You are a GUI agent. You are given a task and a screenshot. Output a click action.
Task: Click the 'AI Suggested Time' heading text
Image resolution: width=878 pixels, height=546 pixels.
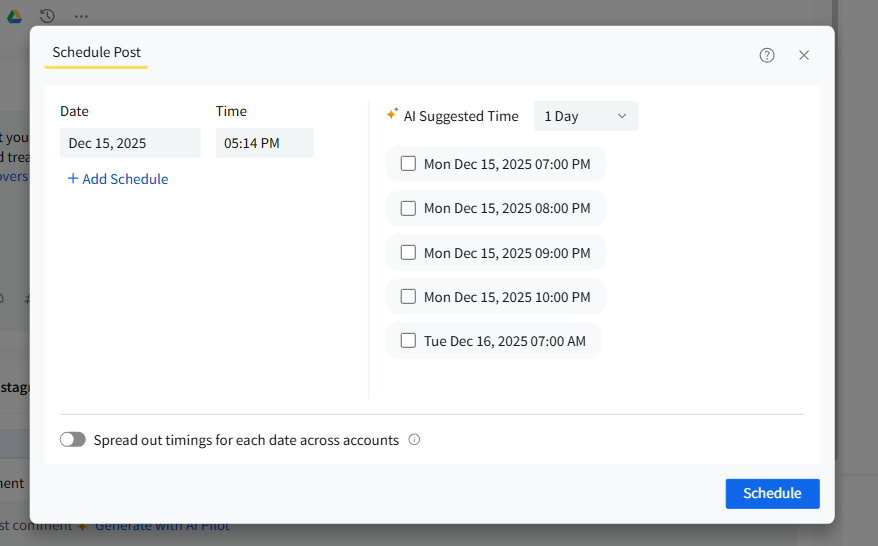coord(461,116)
